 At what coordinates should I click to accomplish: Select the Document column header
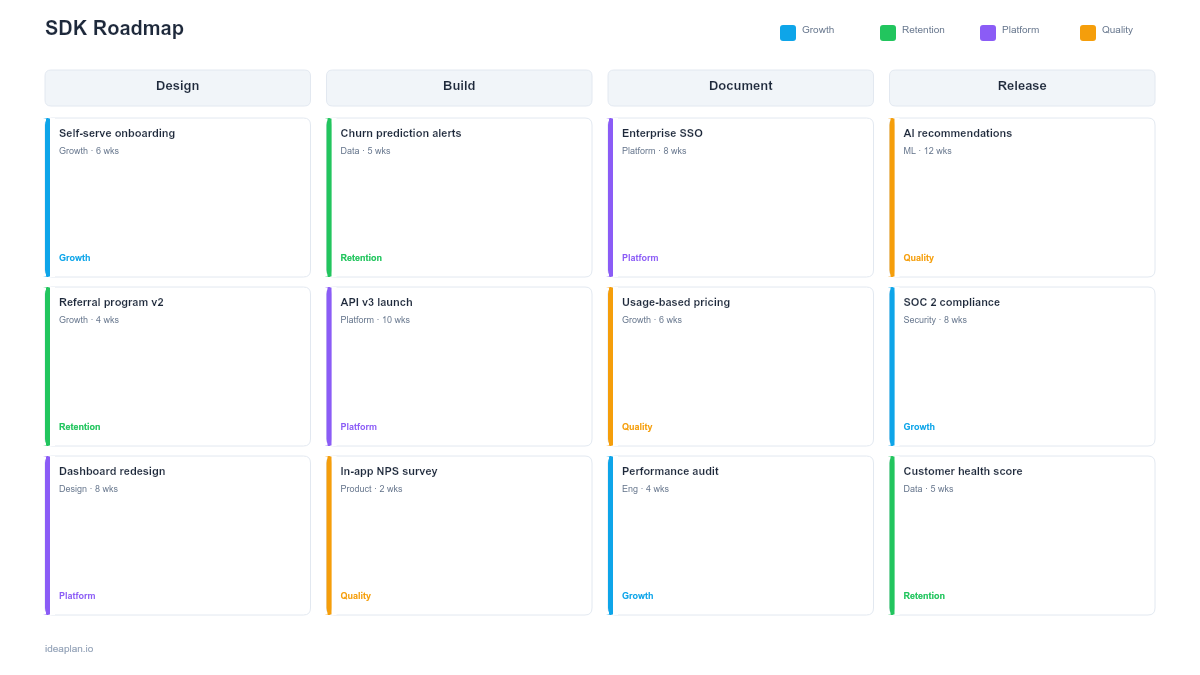[740, 87]
